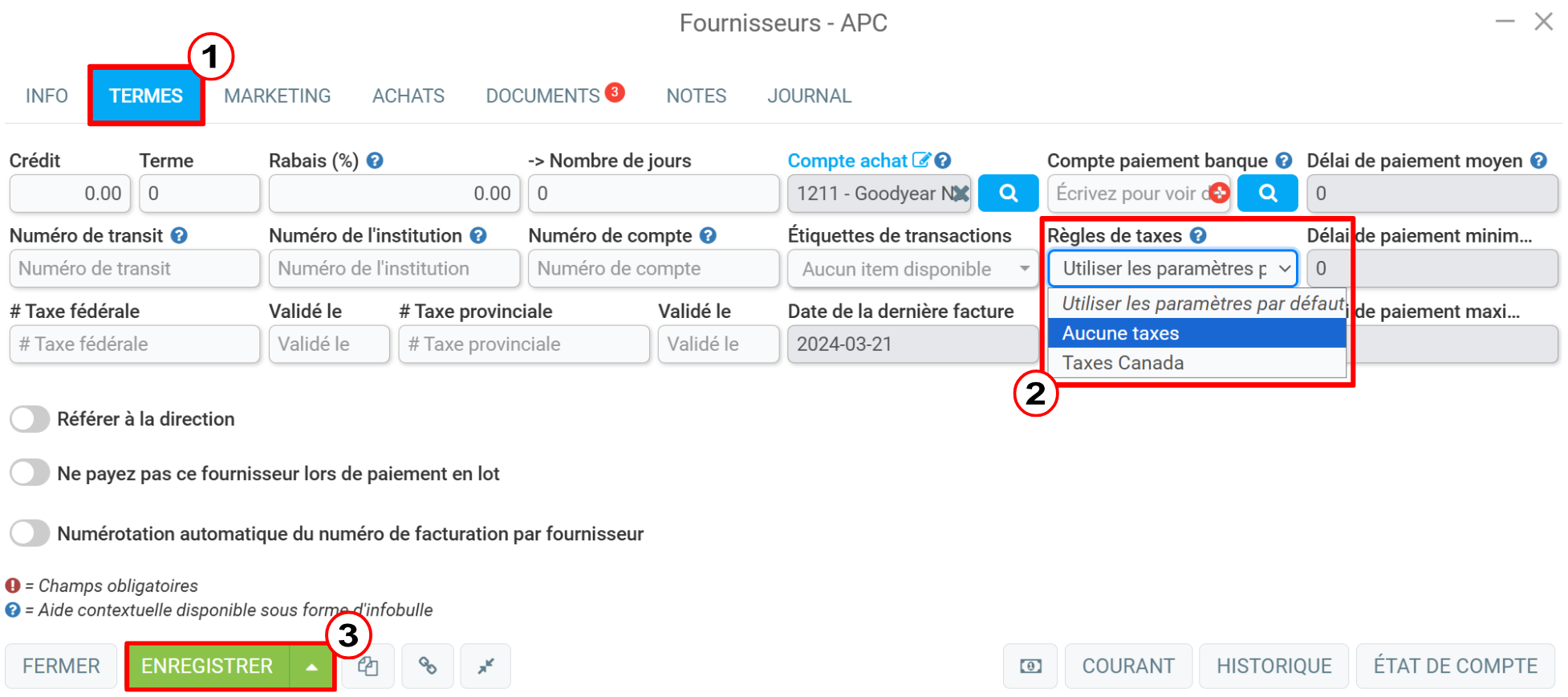Expand the Étiquettes de transactions dropdown
The height and width of the screenshot is (697, 1568).
click(913, 269)
